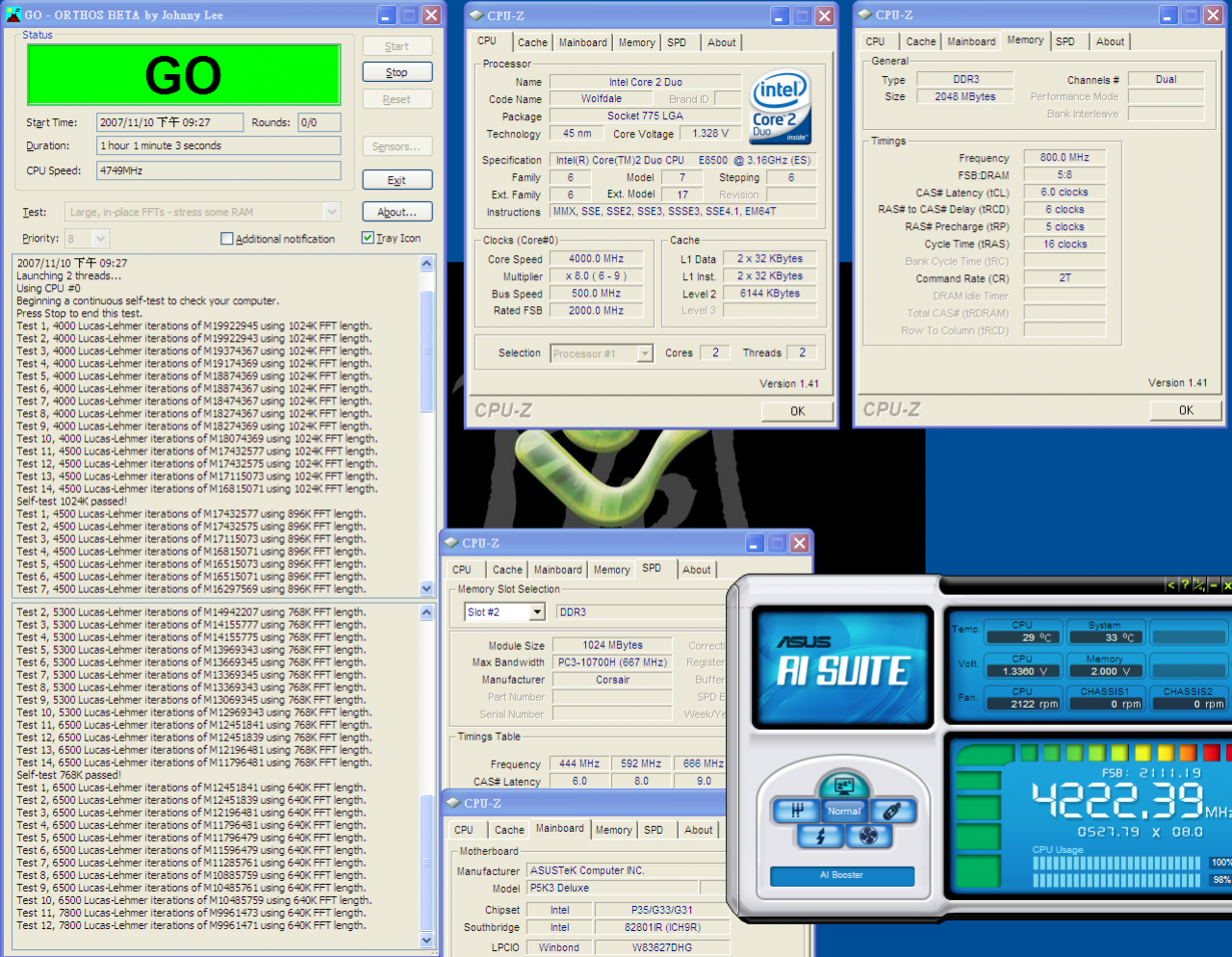Minimize AI Suite using its dash icon

[1214, 584]
